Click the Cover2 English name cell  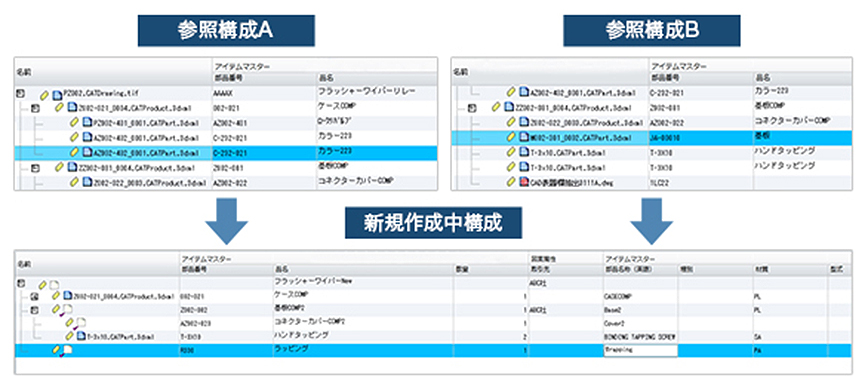(x=614, y=323)
